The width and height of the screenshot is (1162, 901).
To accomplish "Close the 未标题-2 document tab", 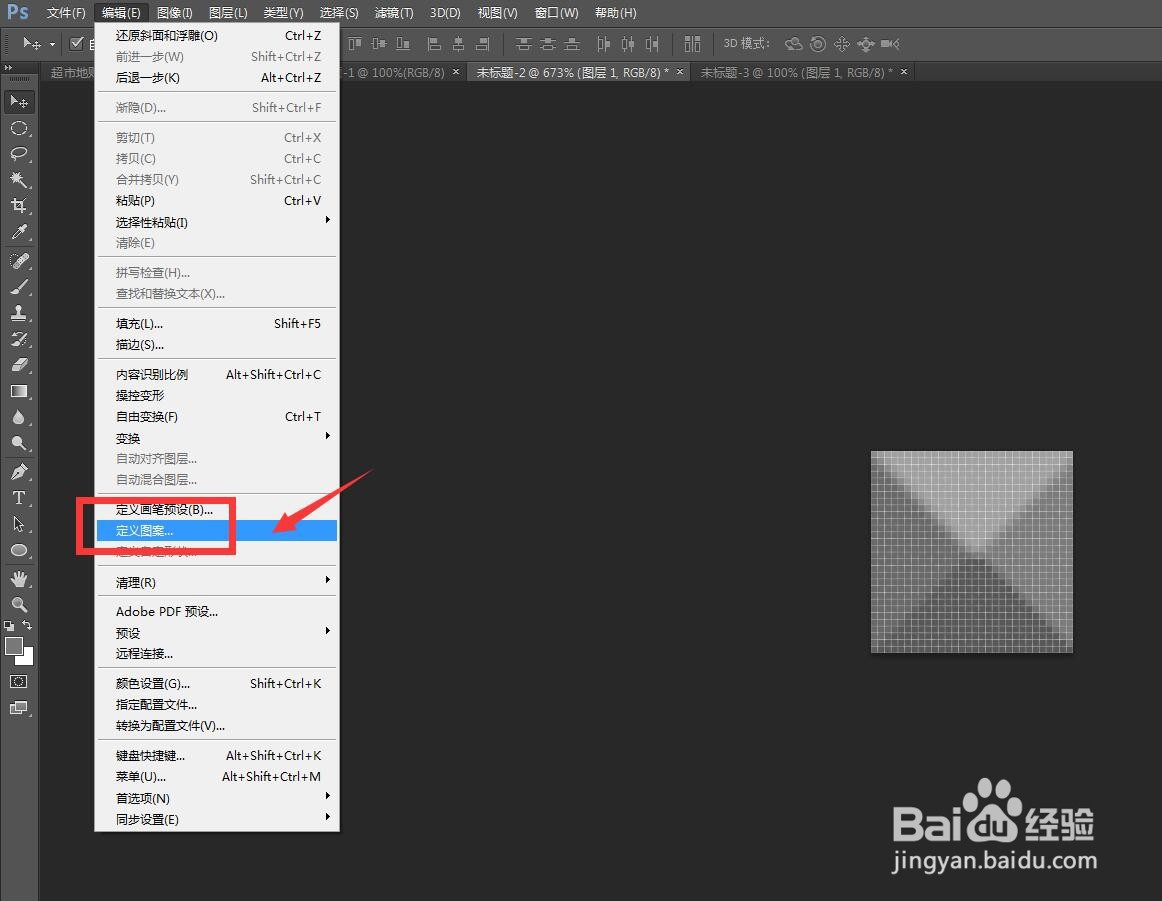I will pyautogui.click(x=679, y=72).
